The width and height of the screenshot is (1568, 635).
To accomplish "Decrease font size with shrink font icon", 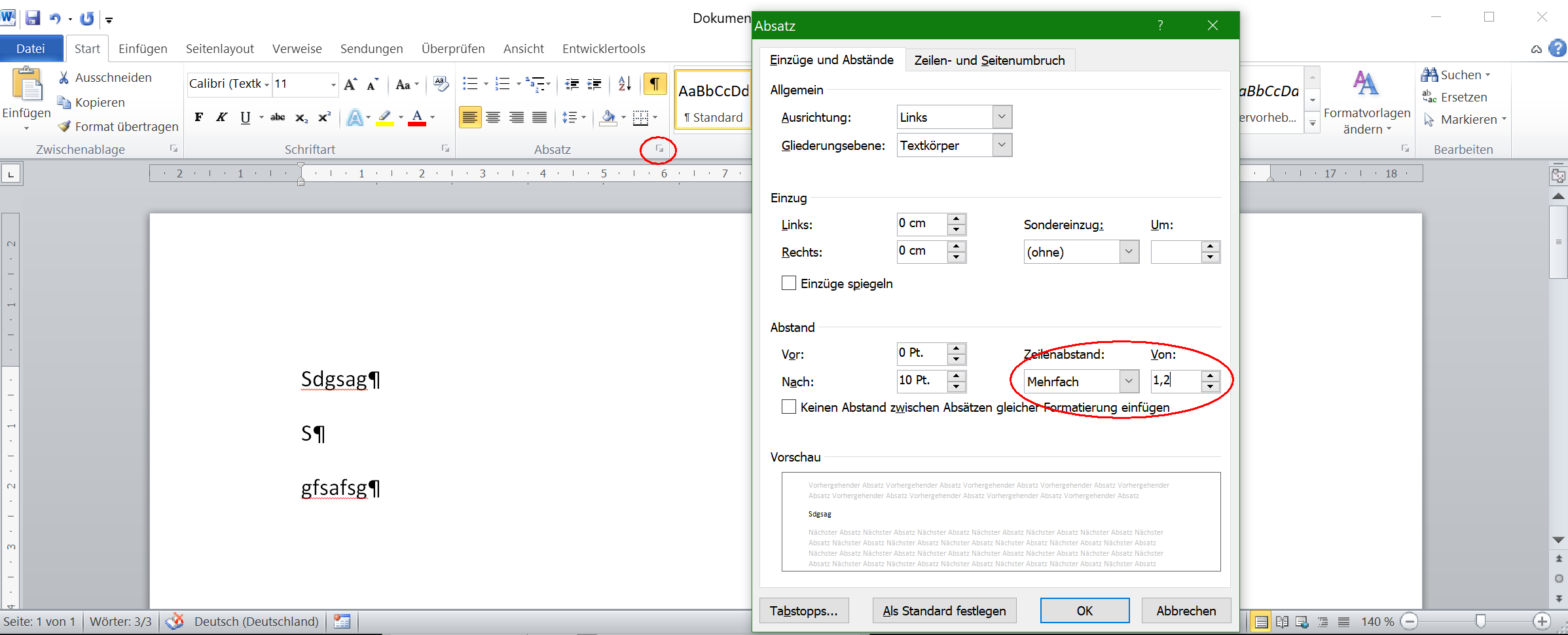I will pyautogui.click(x=373, y=84).
